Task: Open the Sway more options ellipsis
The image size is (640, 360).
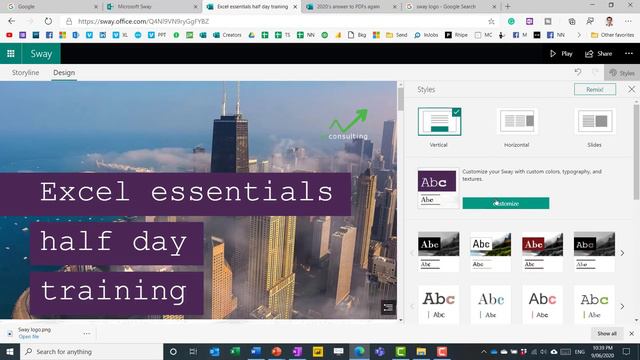Action: [x=629, y=53]
